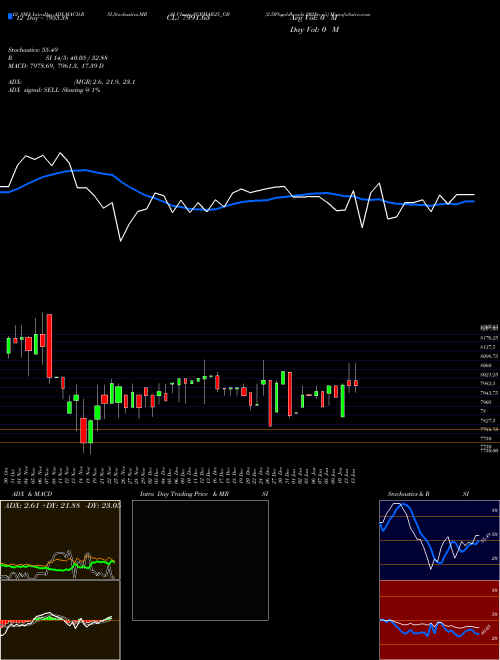Click the 7827.5 price axis label

[489, 420]
